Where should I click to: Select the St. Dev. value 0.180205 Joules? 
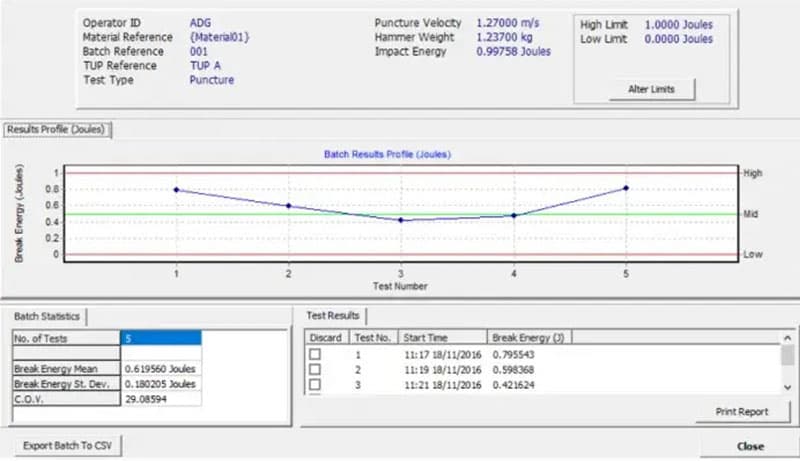(161, 384)
